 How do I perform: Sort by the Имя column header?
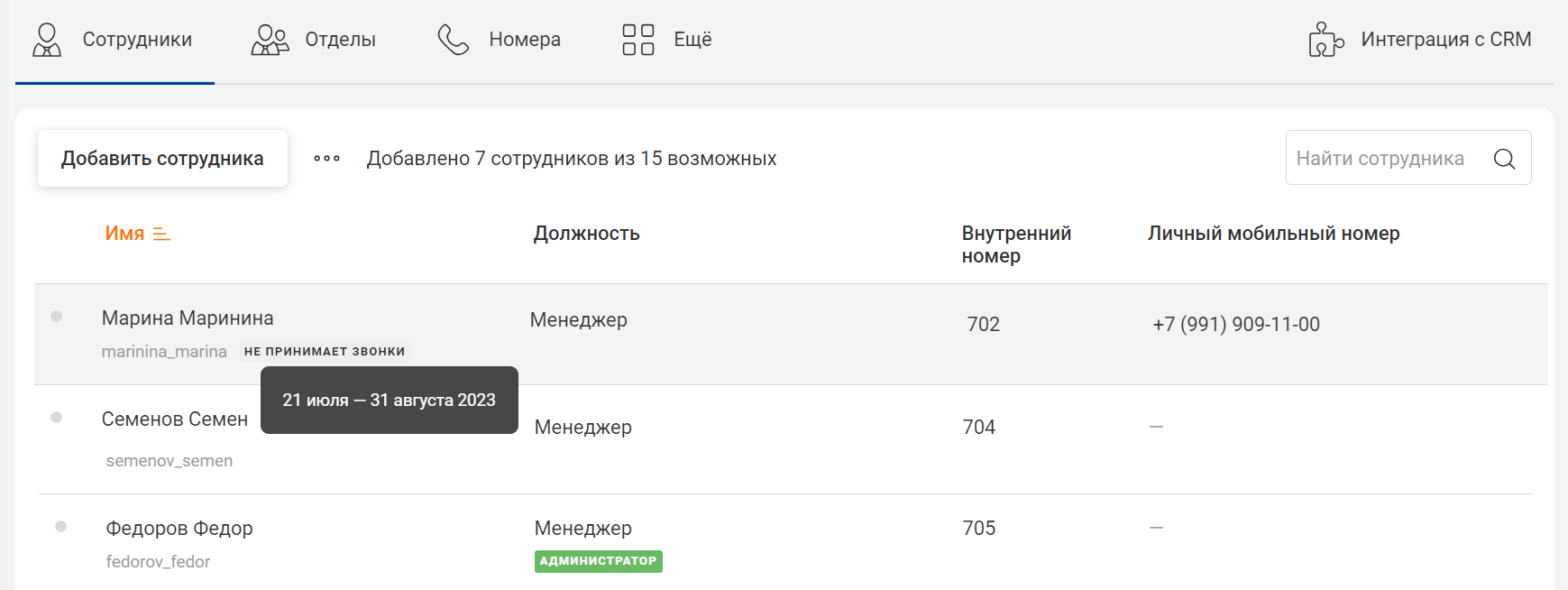124,234
